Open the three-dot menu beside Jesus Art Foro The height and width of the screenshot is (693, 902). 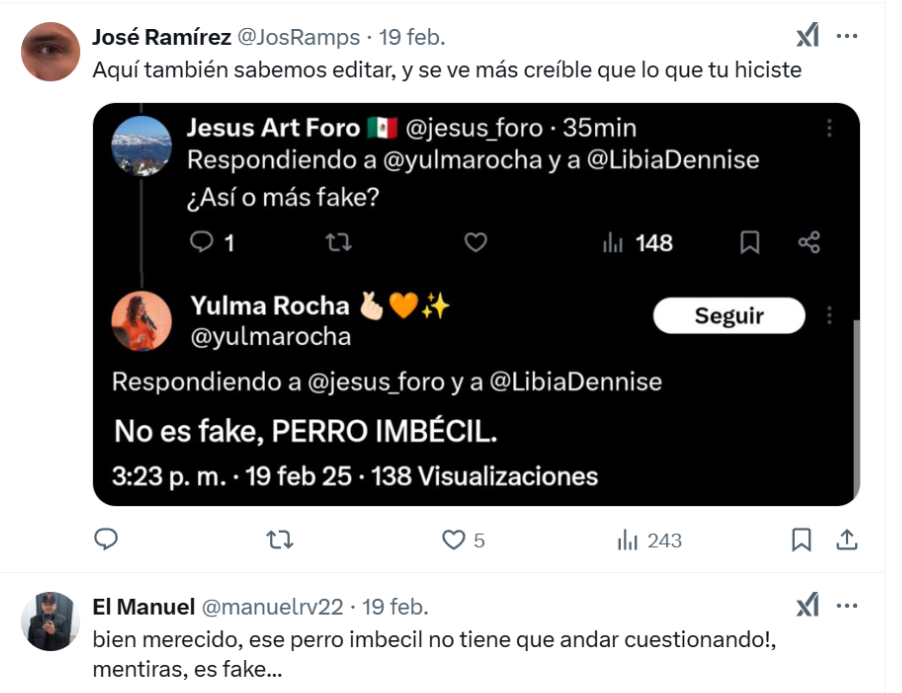pos(829,128)
